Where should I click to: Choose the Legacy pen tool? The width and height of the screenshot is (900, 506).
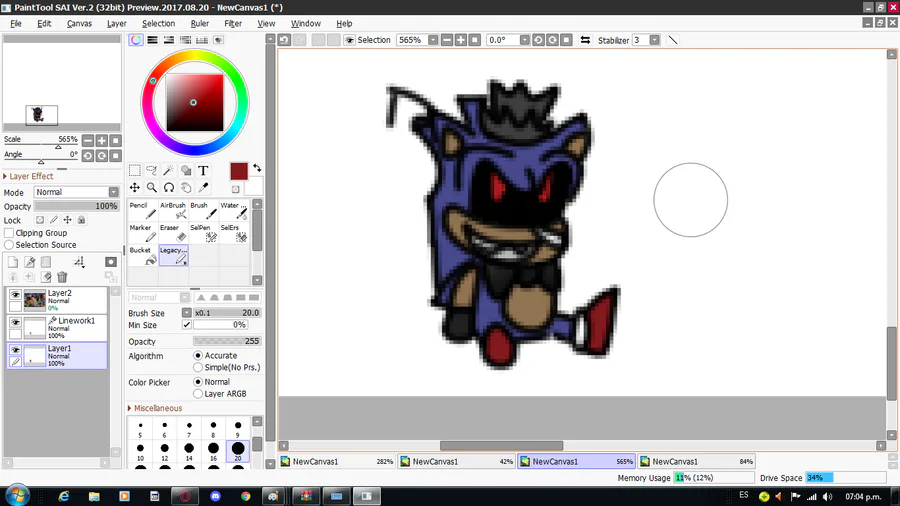tap(173, 255)
